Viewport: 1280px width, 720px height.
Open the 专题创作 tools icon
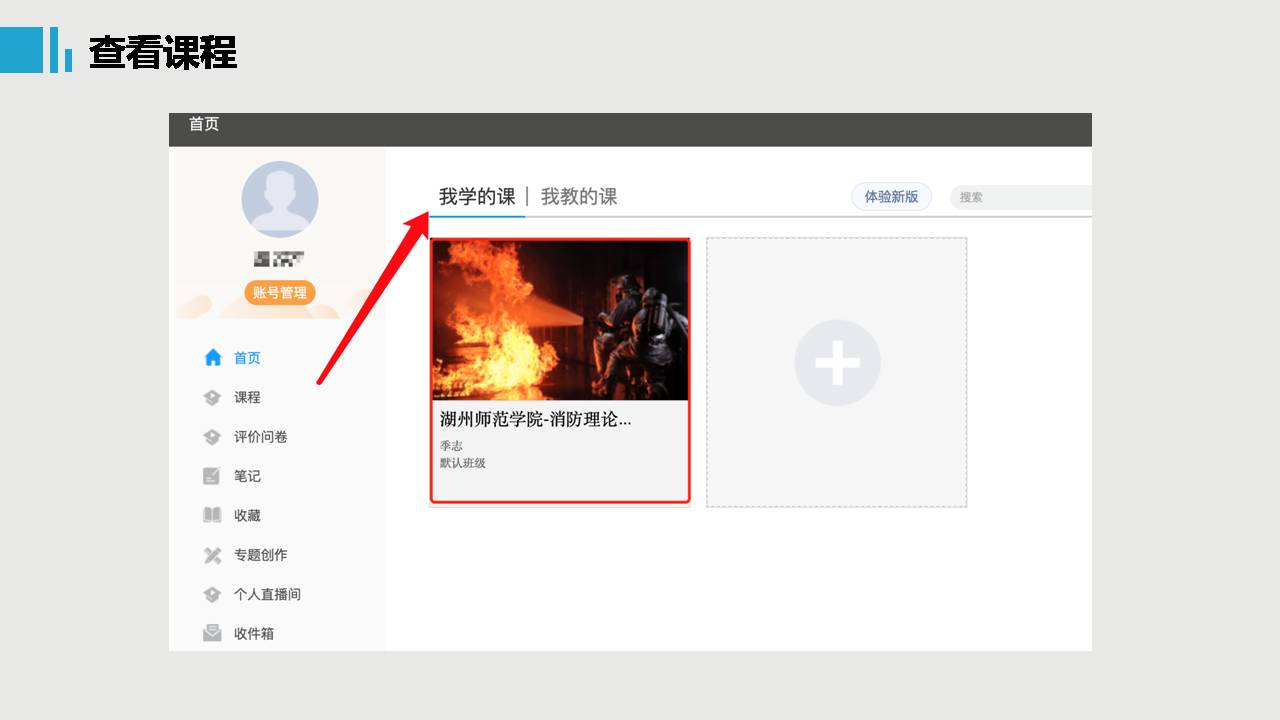[212, 555]
